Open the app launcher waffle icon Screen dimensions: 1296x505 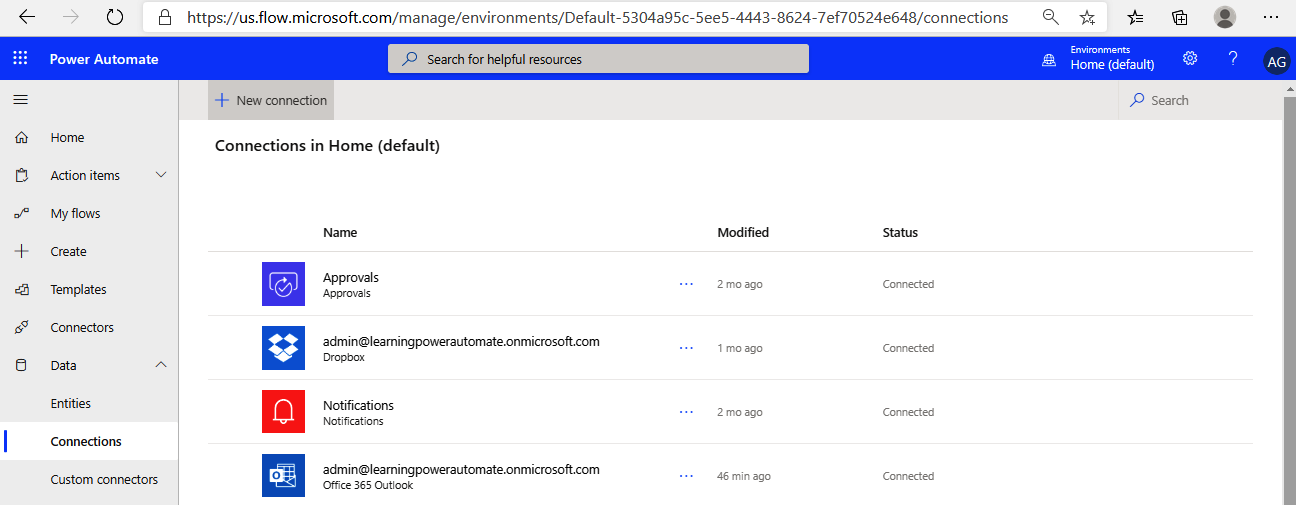click(20, 59)
